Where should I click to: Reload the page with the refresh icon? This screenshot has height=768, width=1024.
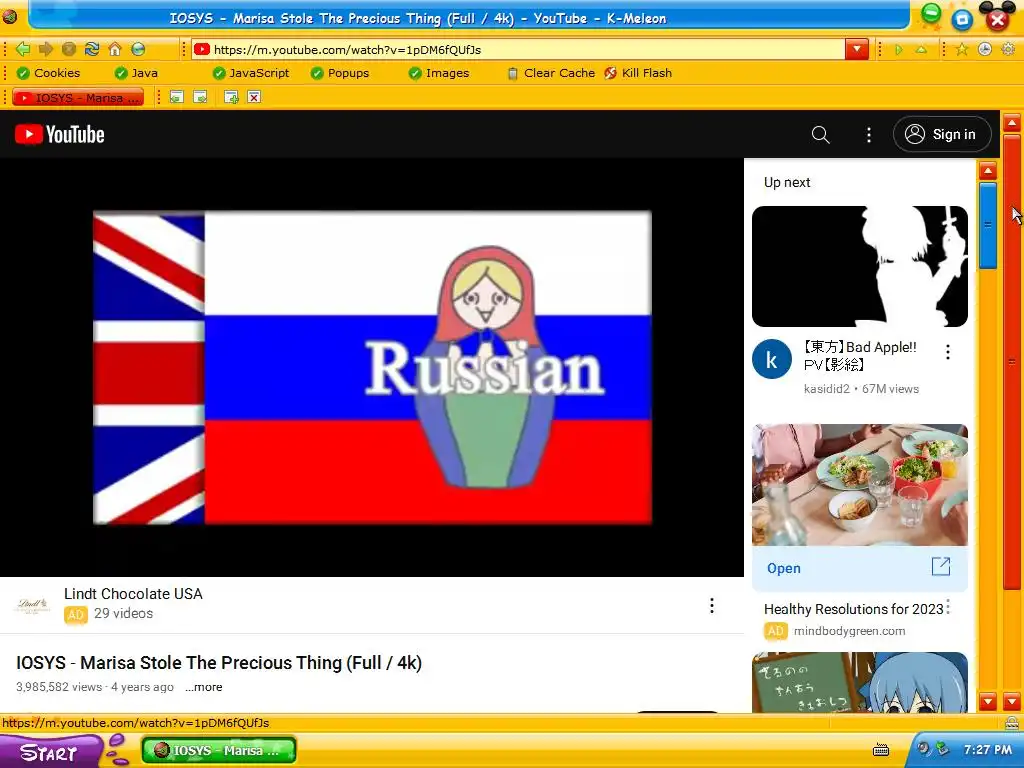pyautogui.click(x=91, y=49)
